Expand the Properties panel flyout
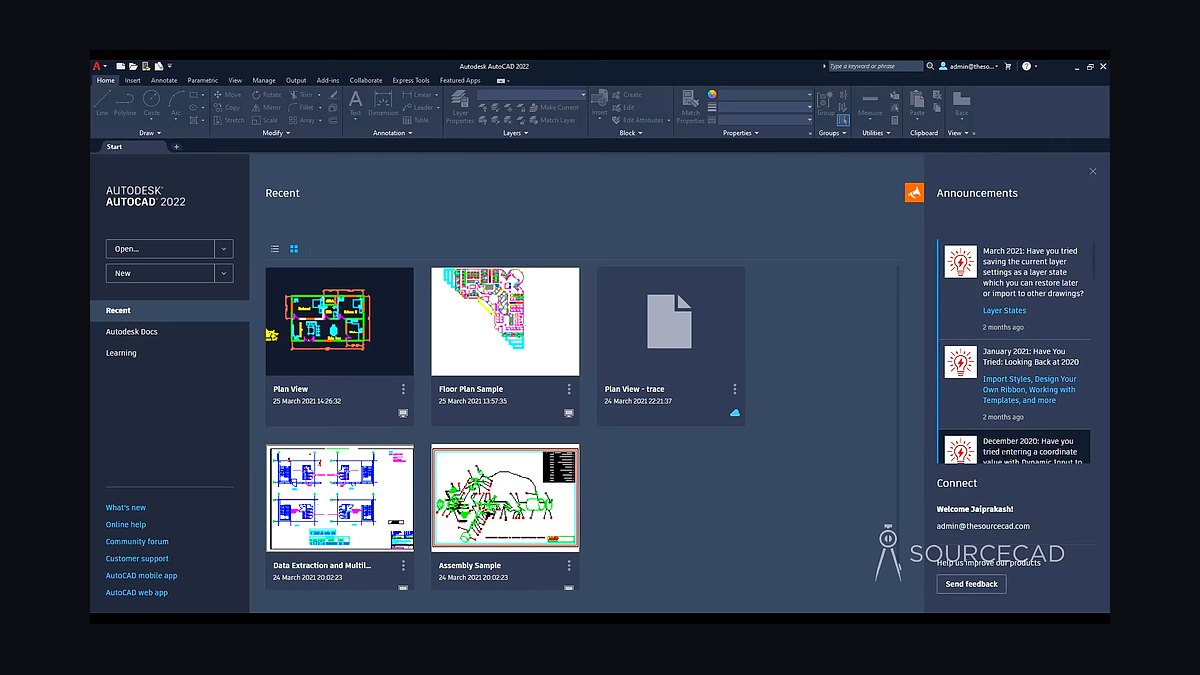This screenshot has height=675, width=1200. (x=741, y=133)
